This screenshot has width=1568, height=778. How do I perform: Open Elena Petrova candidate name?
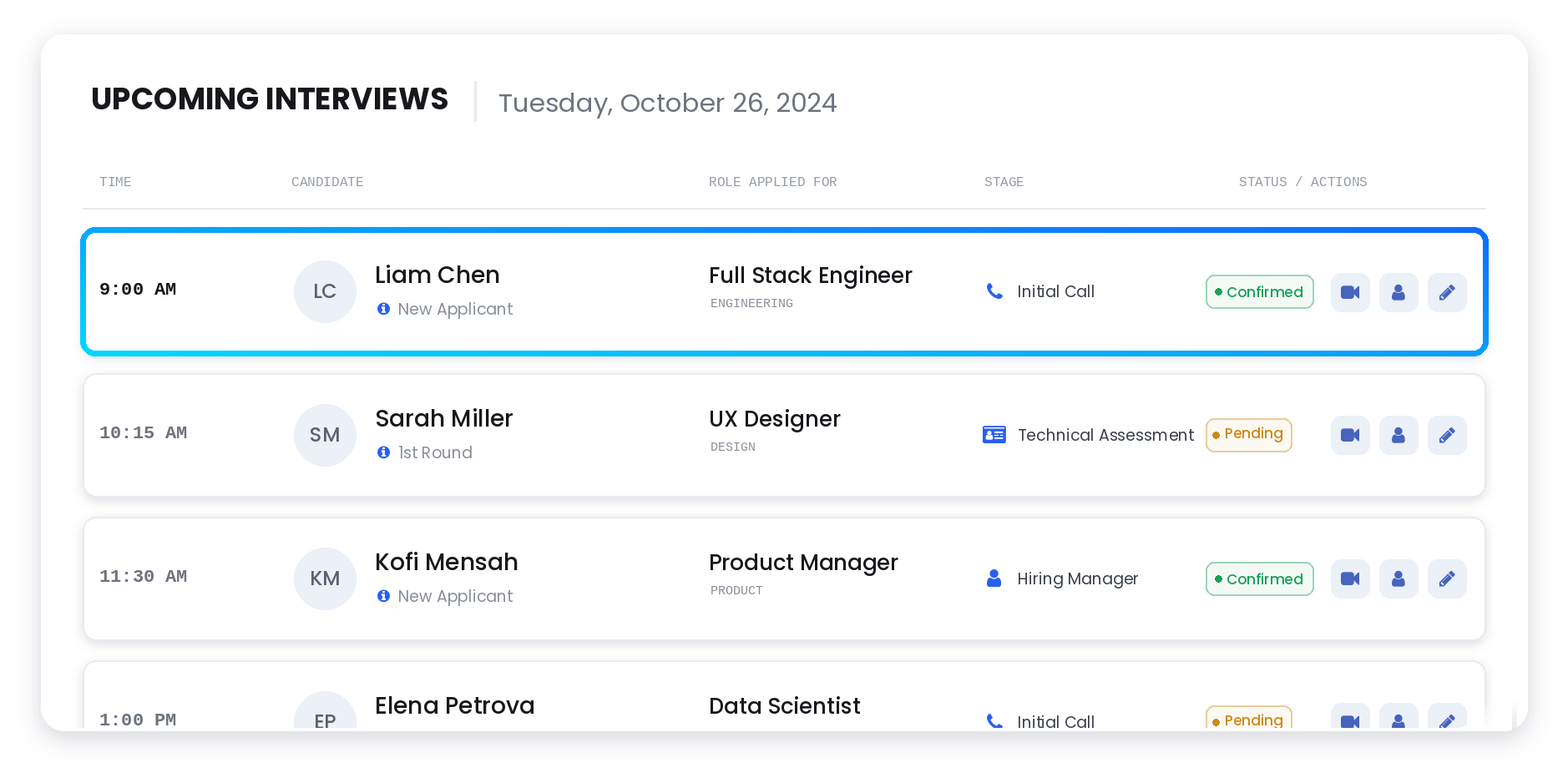[455, 705]
